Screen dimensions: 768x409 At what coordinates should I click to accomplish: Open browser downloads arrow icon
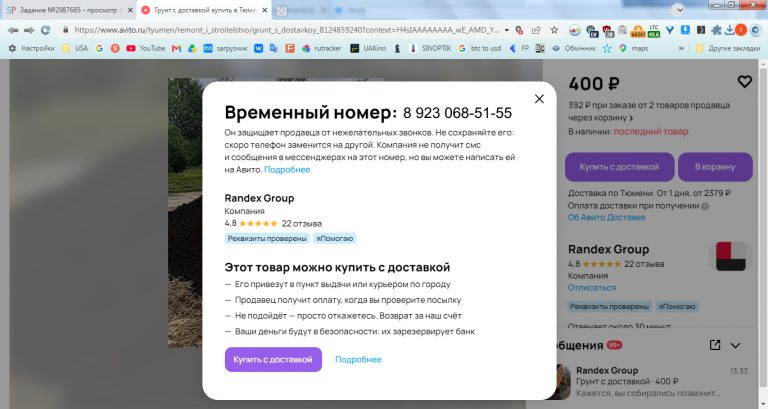point(729,30)
